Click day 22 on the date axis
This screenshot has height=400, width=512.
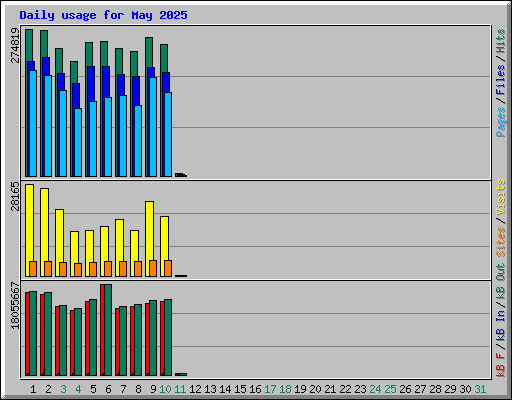point(345,389)
